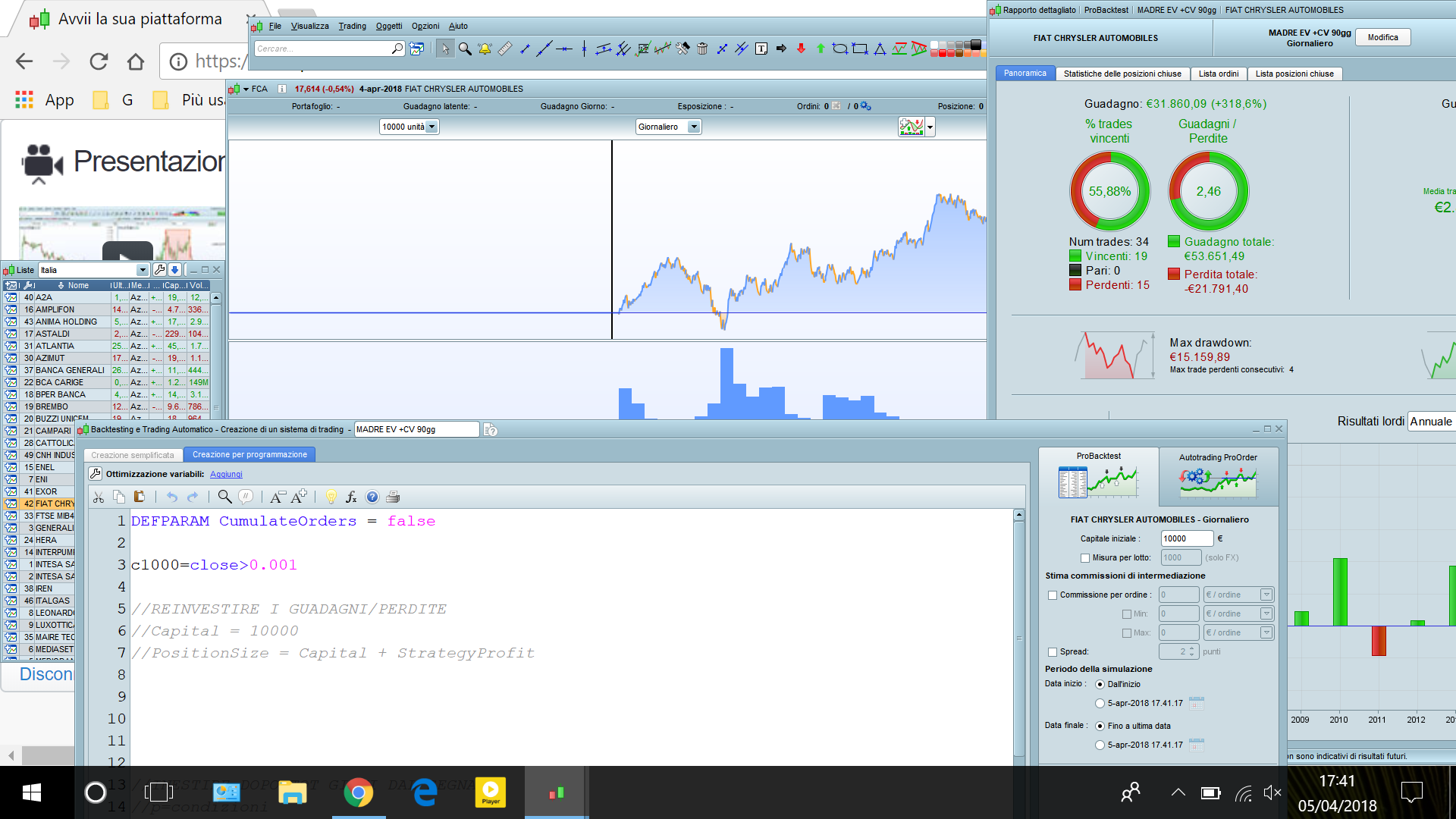Switch to Lista ordini tab
Screen dimensions: 1456x819
pos(1218,74)
